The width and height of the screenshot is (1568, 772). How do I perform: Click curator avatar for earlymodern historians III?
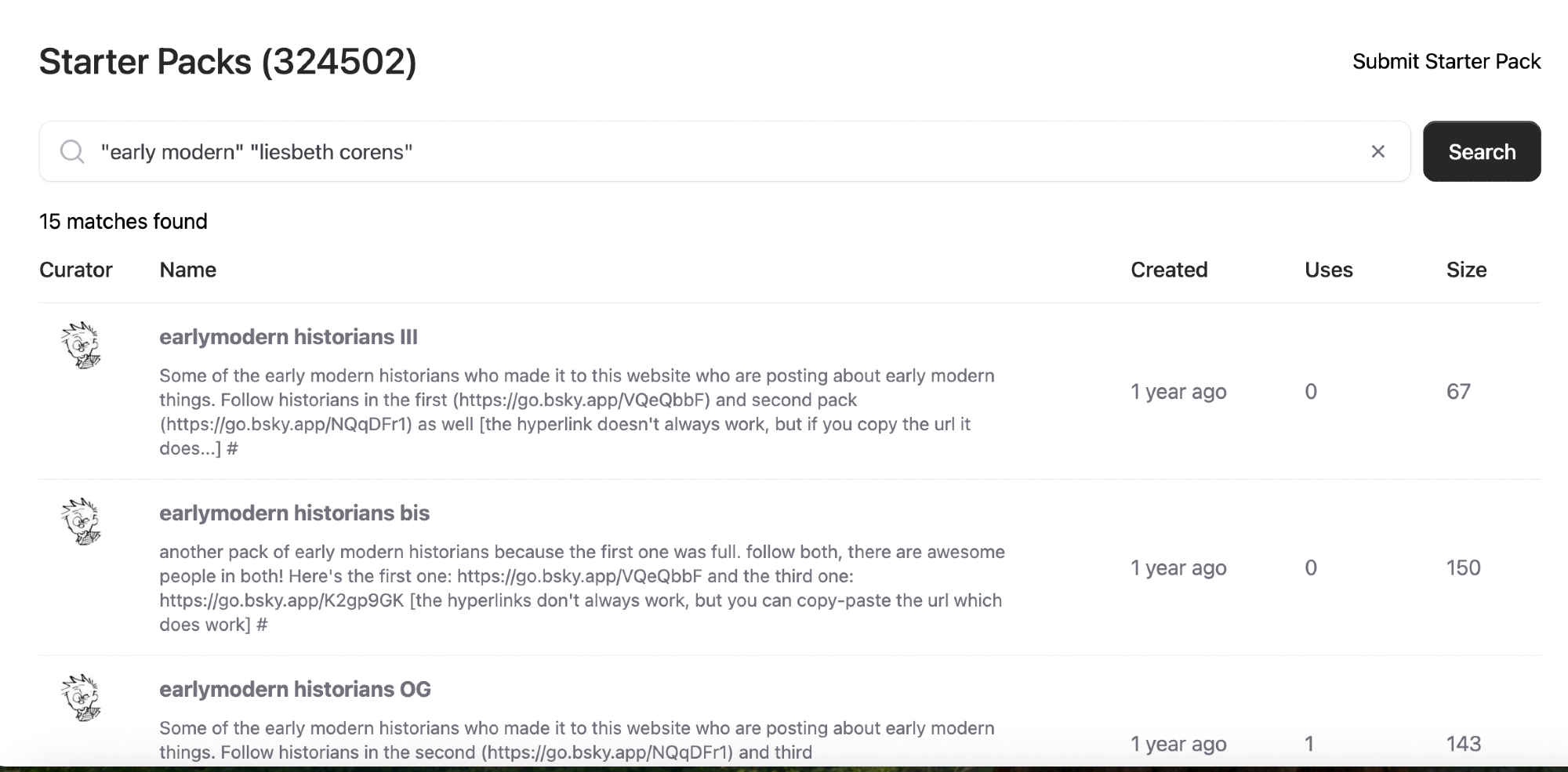pos(82,345)
